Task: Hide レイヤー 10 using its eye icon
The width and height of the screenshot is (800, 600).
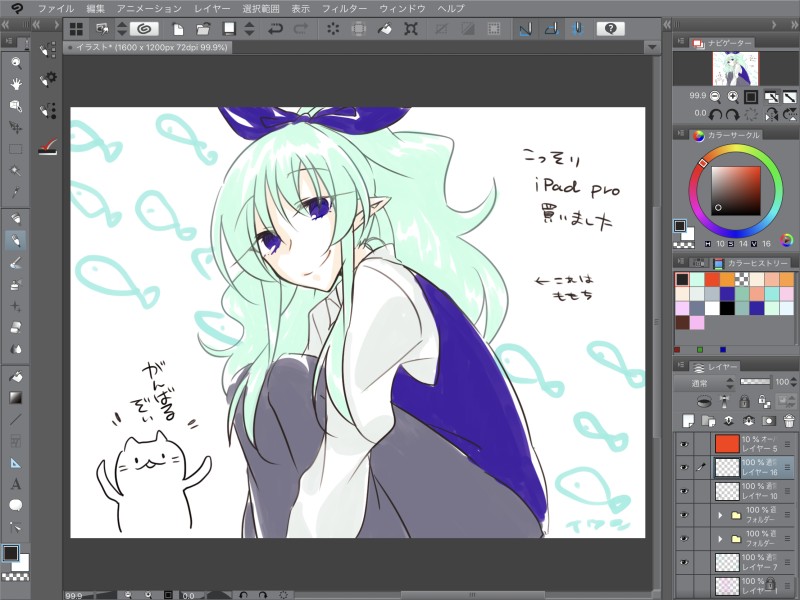Action: [x=684, y=491]
